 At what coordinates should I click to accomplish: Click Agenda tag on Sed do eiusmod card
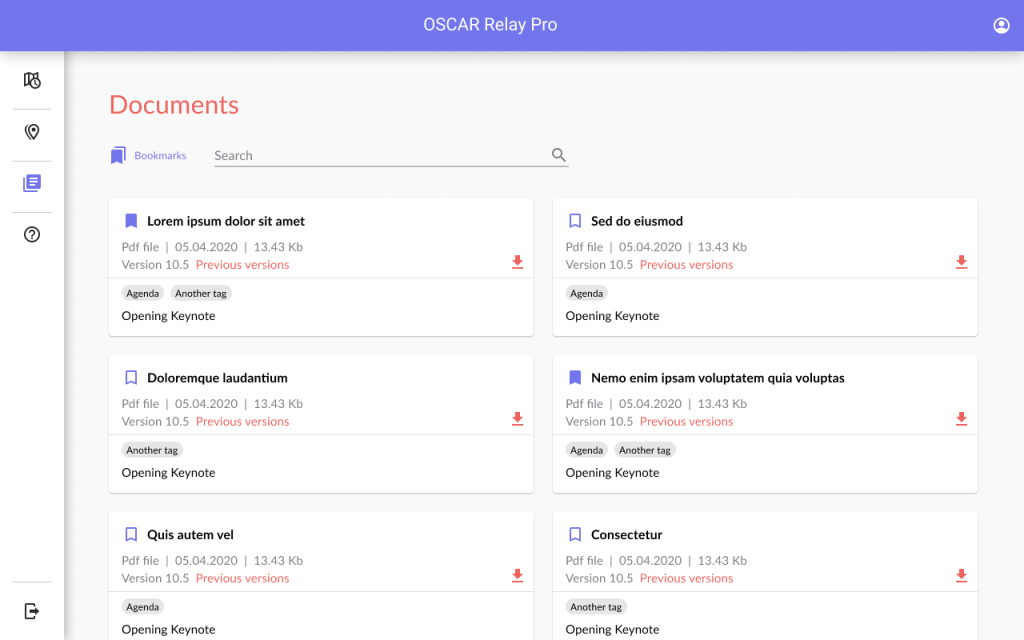[586, 293]
